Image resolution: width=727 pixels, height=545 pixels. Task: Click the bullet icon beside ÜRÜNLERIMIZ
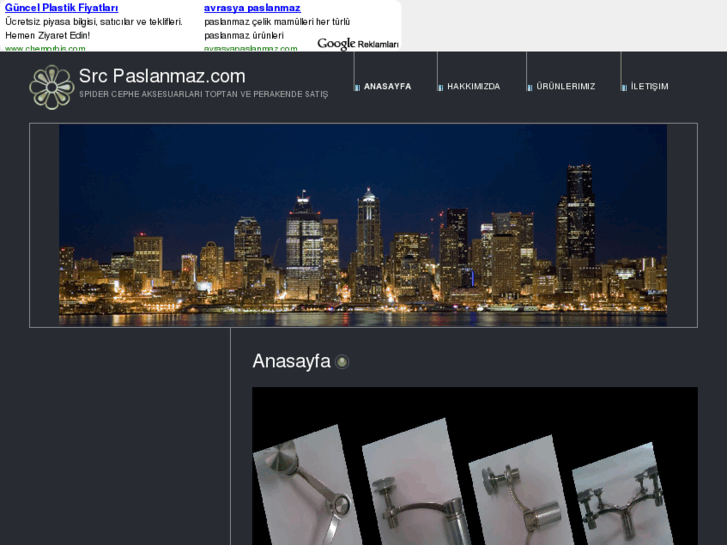[529, 88]
